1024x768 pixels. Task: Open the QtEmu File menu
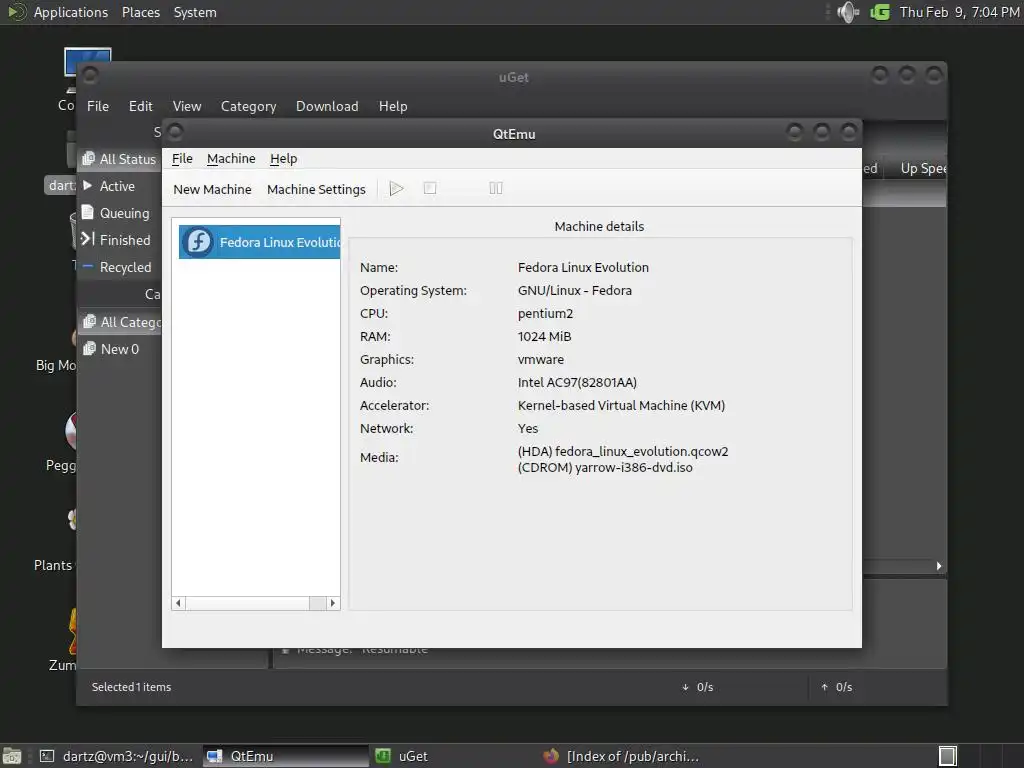pyautogui.click(x=182, y=159)
